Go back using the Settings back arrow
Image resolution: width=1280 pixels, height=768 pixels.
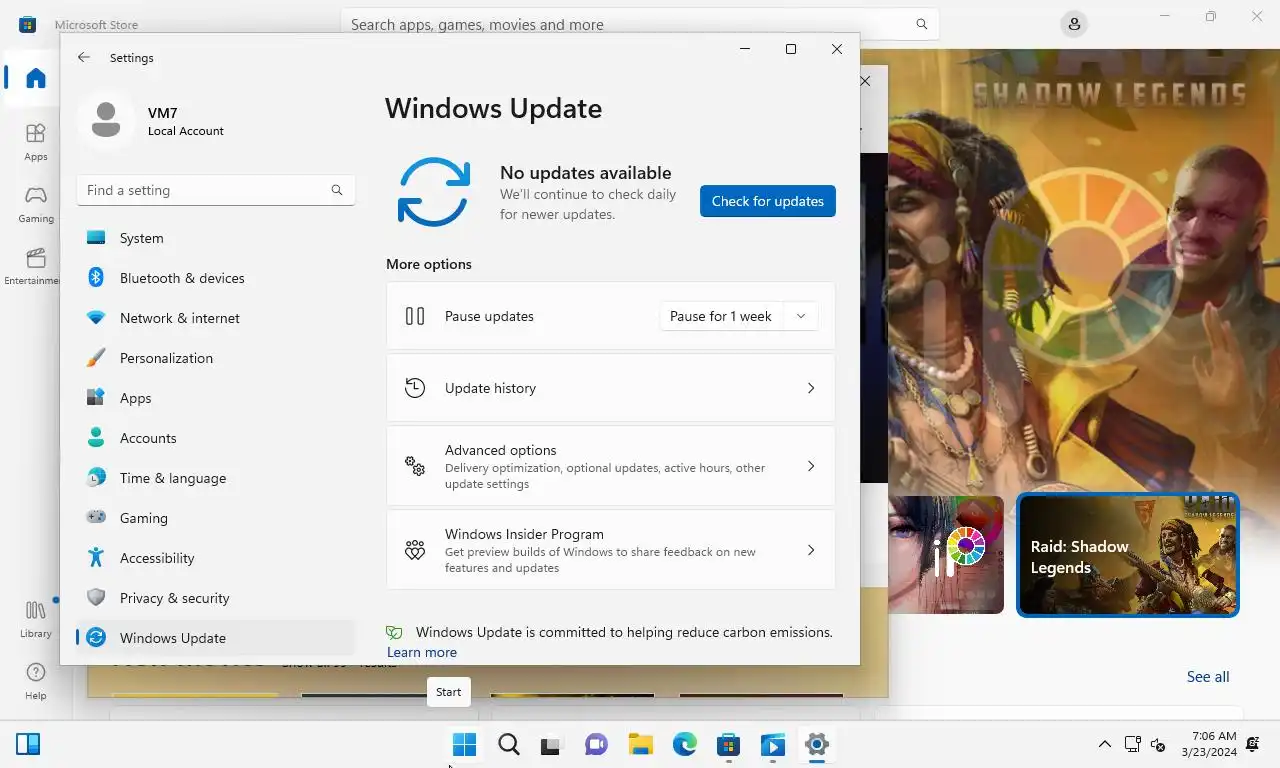click(x=84, y=58)
